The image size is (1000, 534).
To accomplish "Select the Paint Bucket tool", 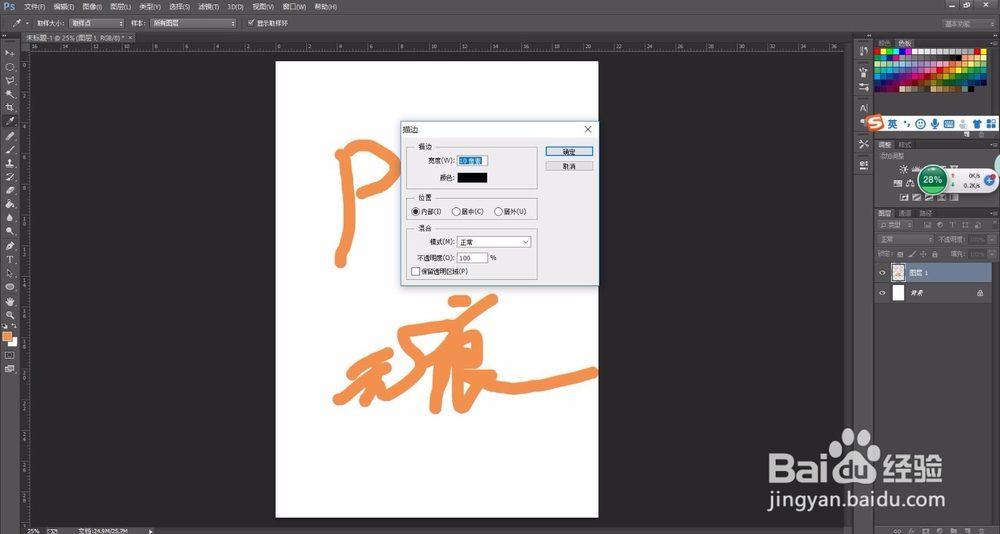I will coord(10,204).
